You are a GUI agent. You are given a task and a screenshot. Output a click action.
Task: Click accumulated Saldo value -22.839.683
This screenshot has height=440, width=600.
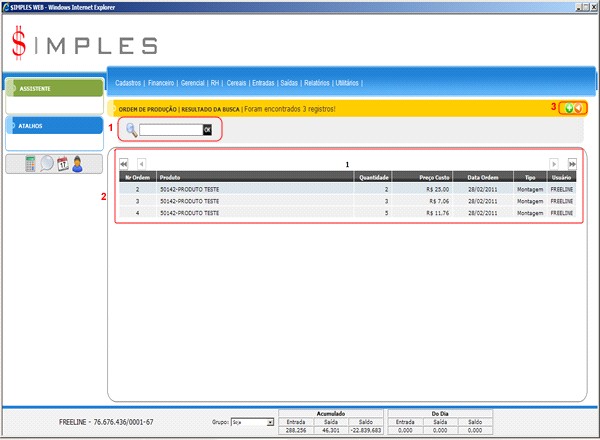[365, 430]
